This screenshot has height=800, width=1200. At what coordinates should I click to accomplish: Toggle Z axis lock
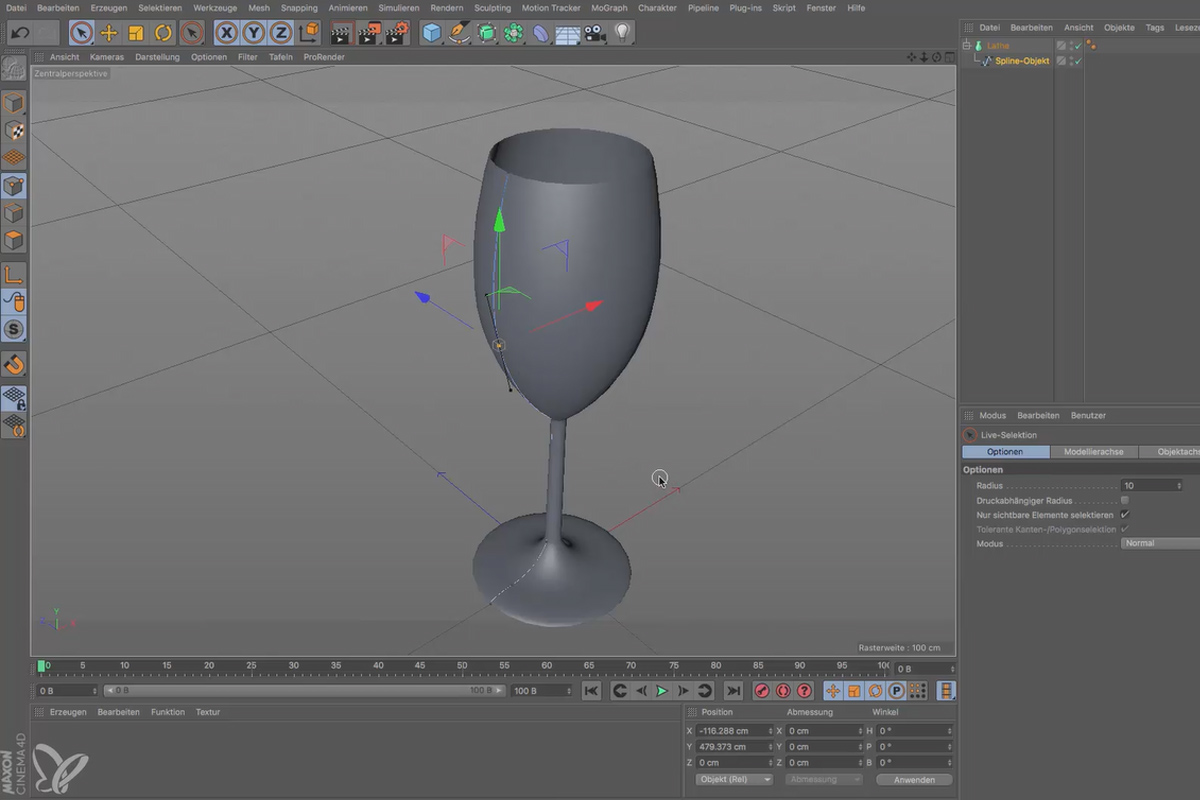281,33
